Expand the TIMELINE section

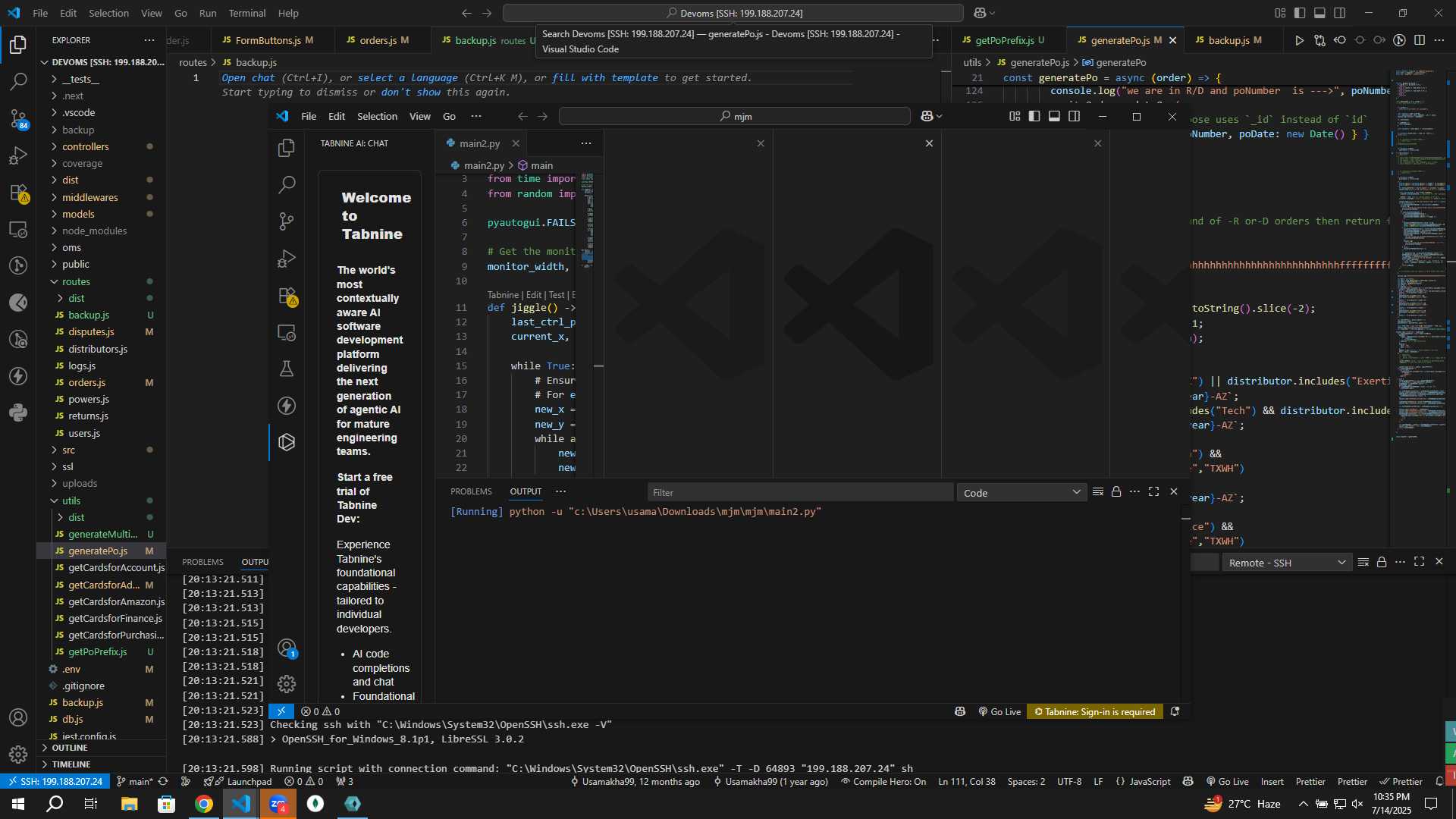pos(102,764)
